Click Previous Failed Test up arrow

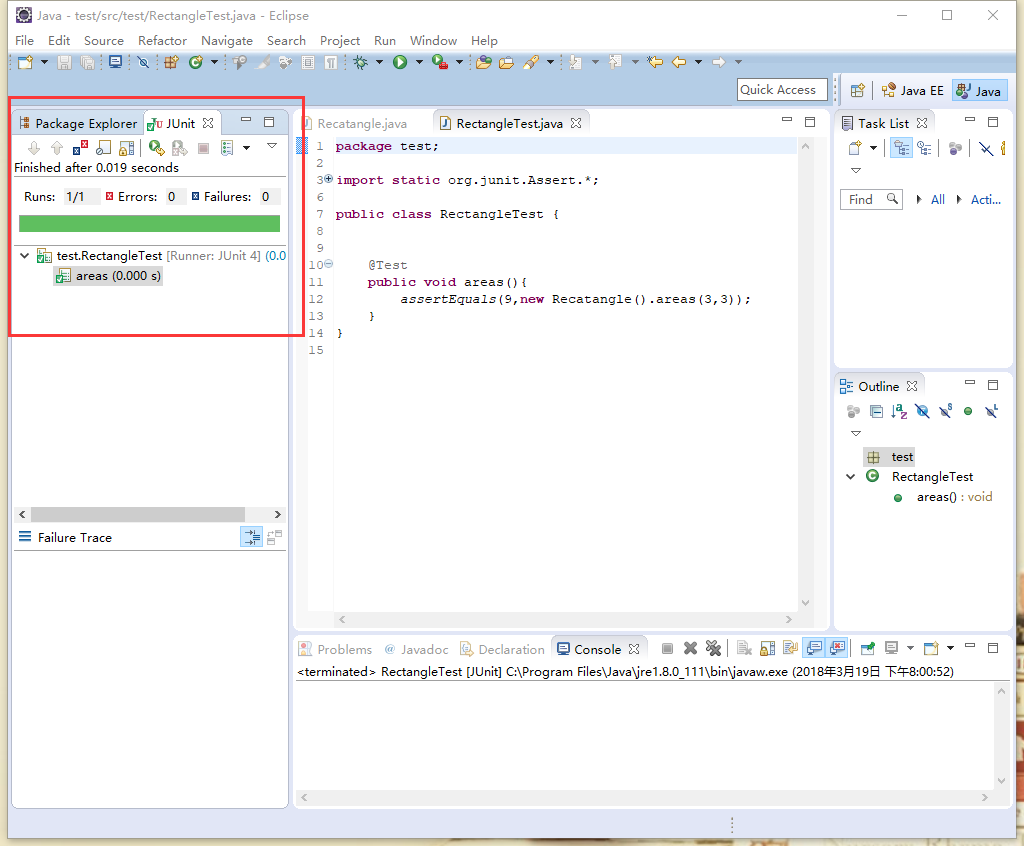[x=57, y=148]
